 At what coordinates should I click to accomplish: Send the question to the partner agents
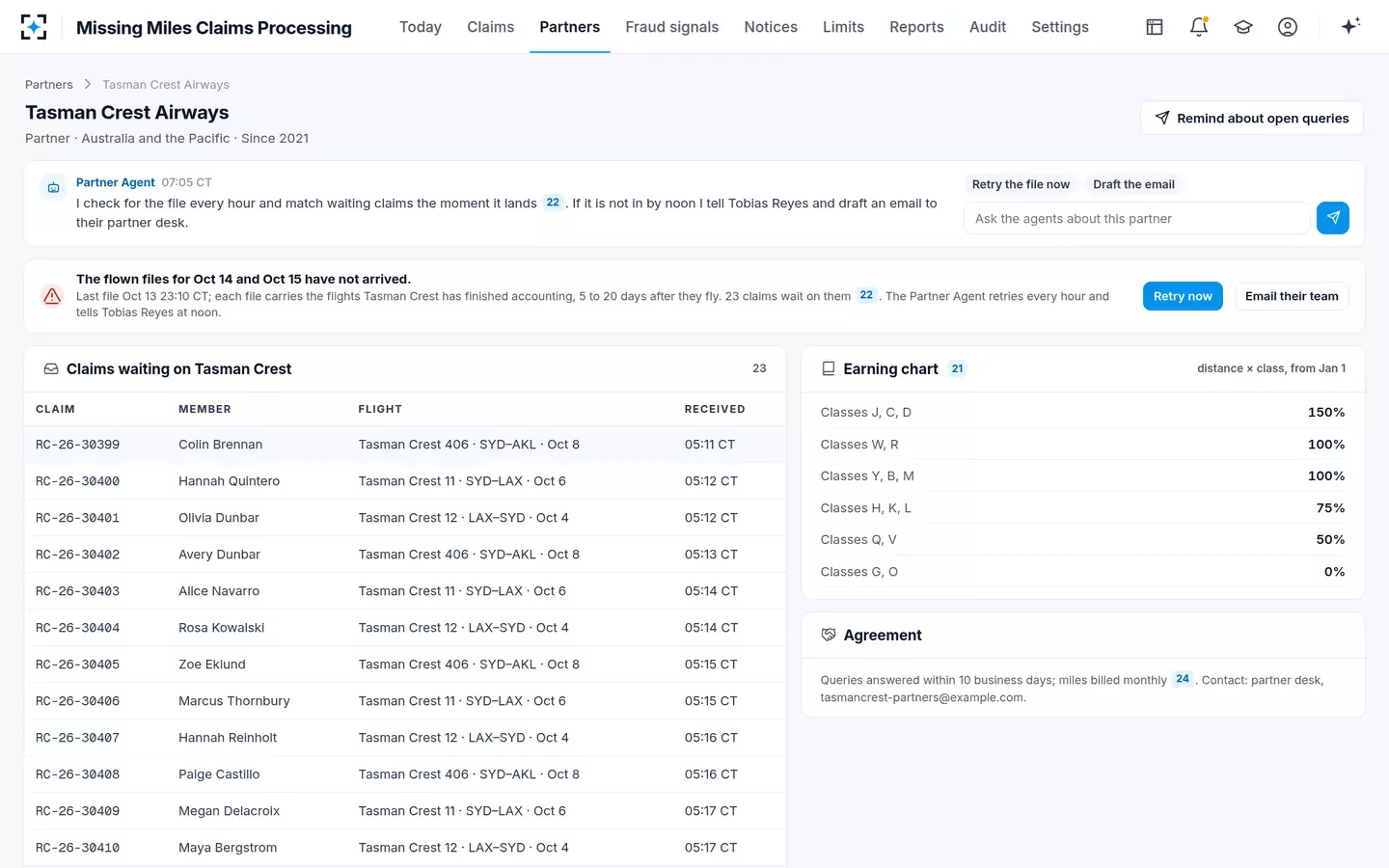[x=1333, y=218]
